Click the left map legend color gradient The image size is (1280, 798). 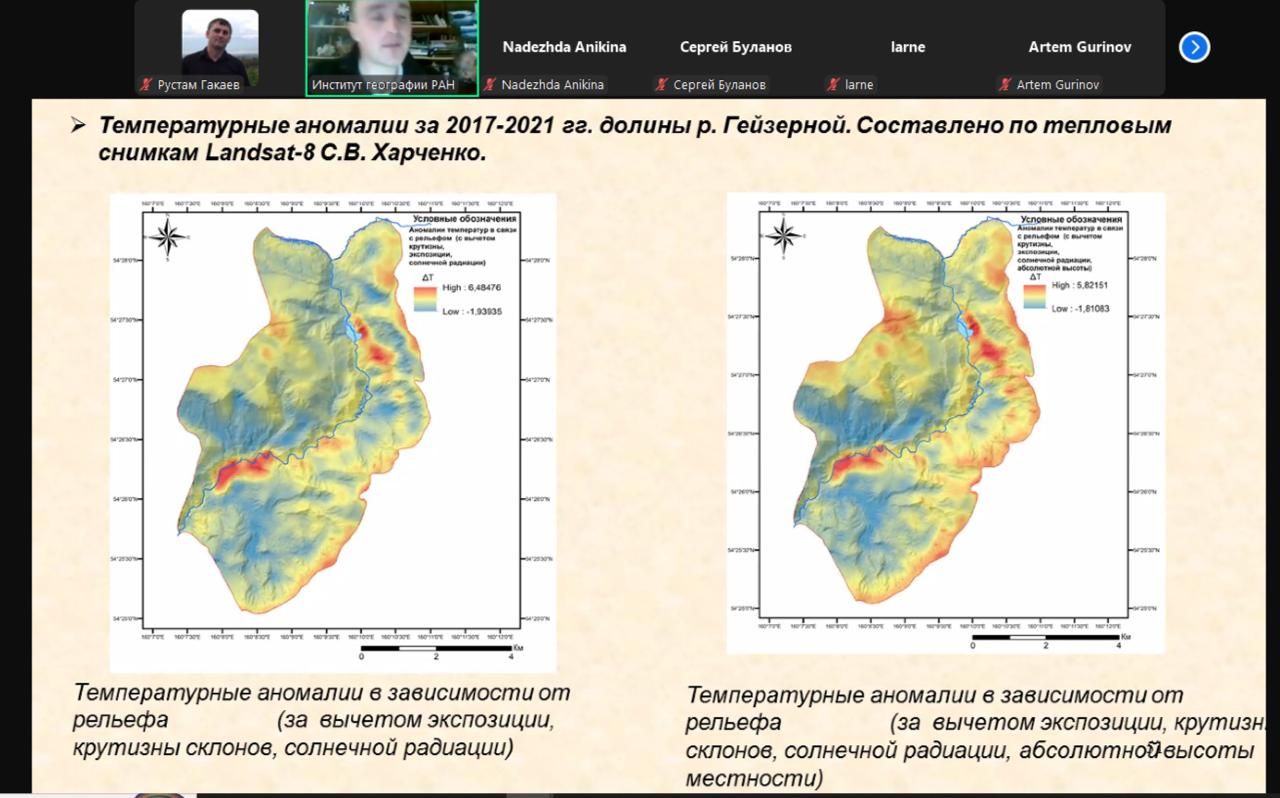tap(424, 299)
